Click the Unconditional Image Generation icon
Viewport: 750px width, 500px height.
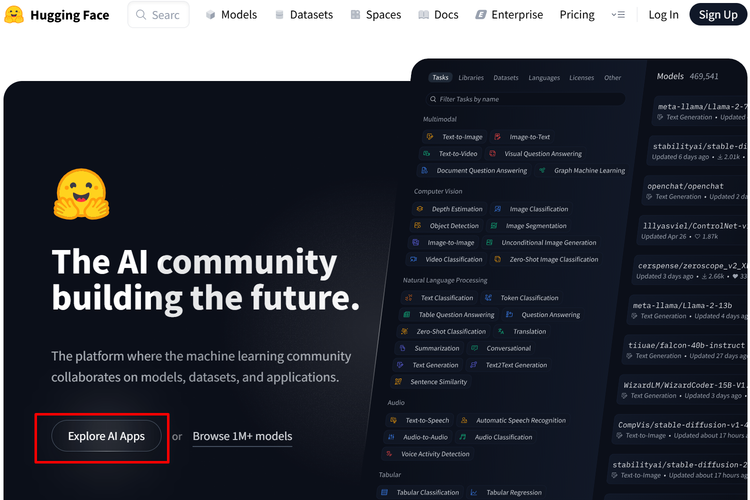click(x=489, y=243)
